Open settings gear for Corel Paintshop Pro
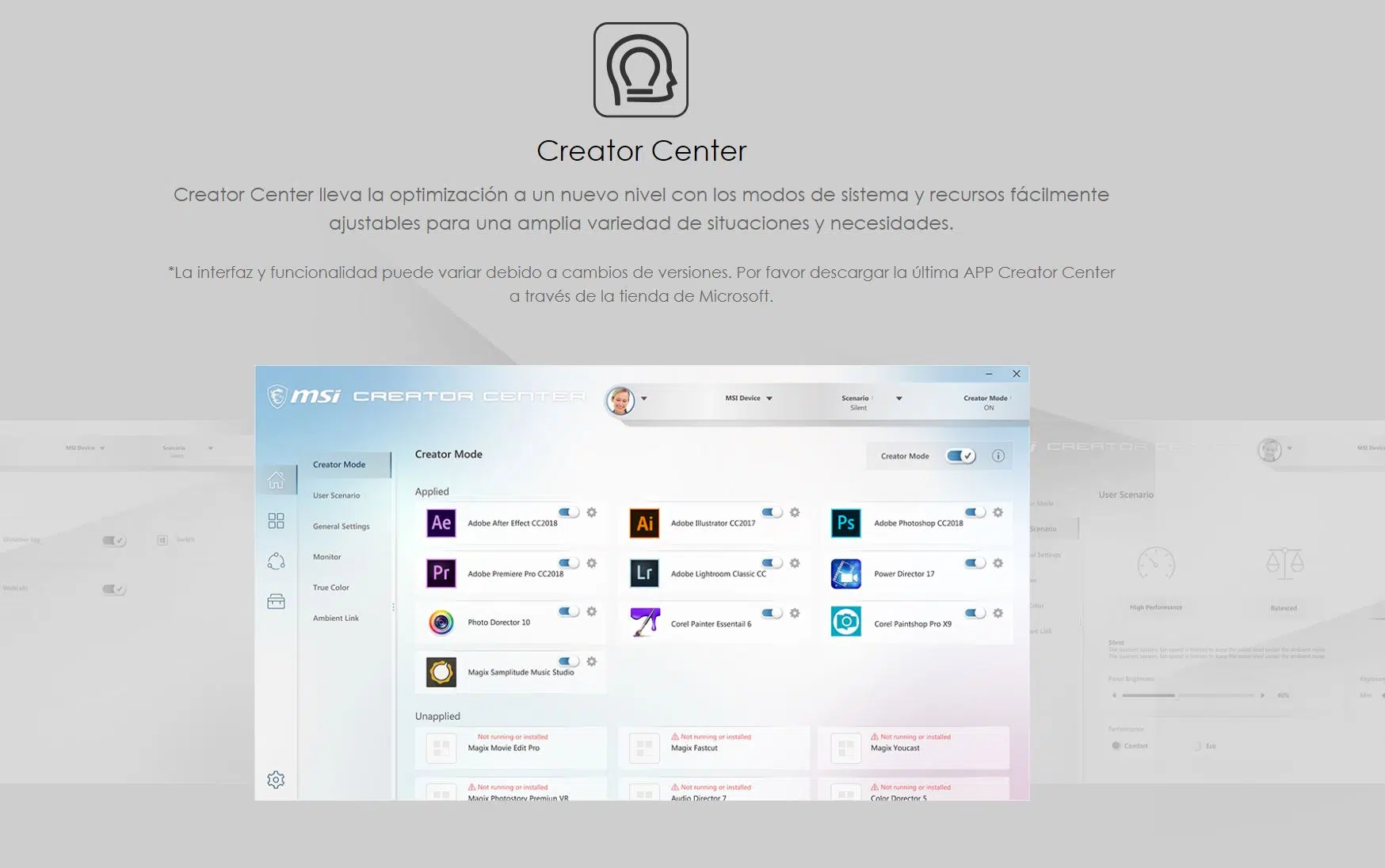The image size is (1385, 868). point(998,613)
